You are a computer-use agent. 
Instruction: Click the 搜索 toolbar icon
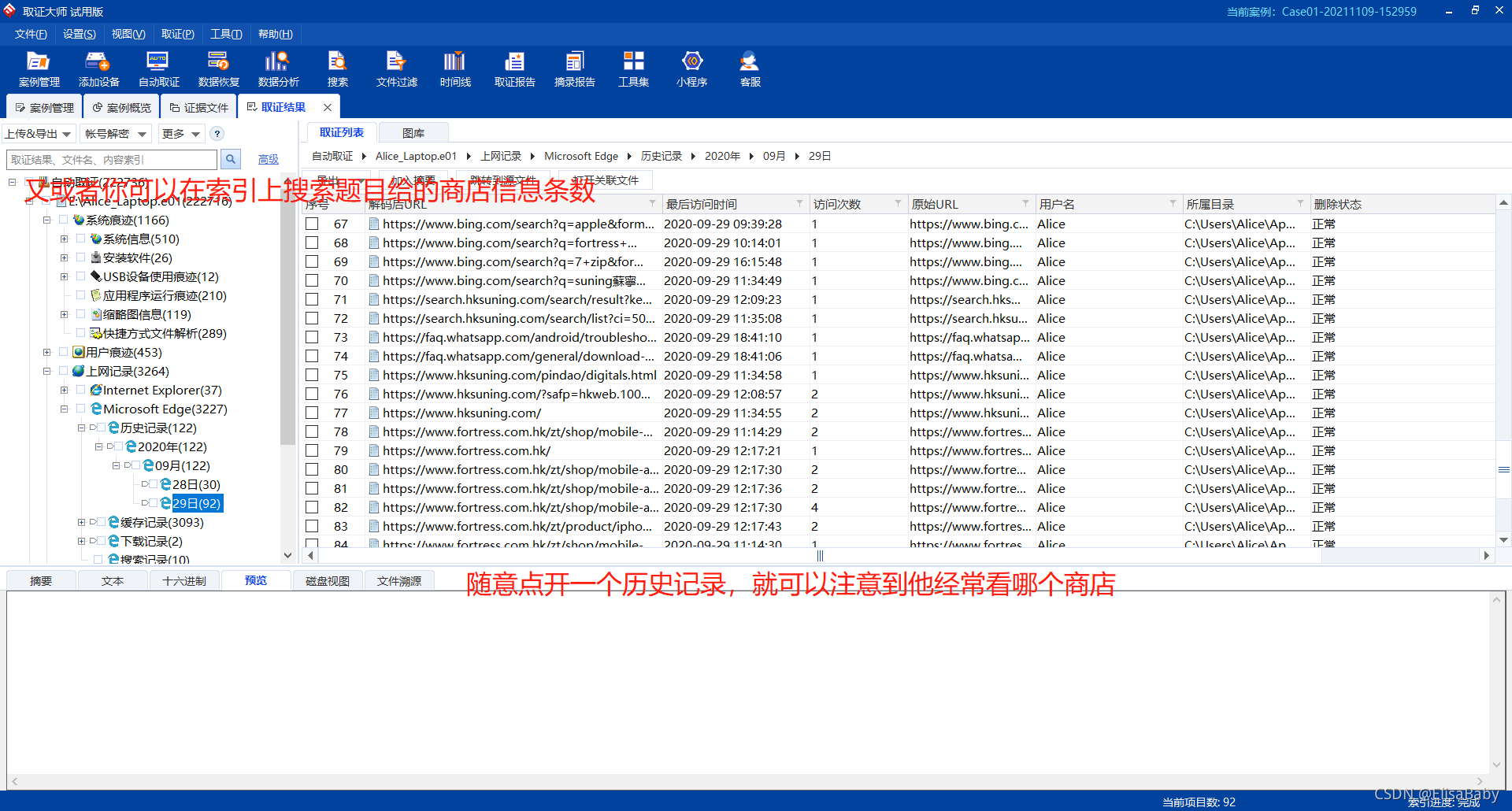337,69
